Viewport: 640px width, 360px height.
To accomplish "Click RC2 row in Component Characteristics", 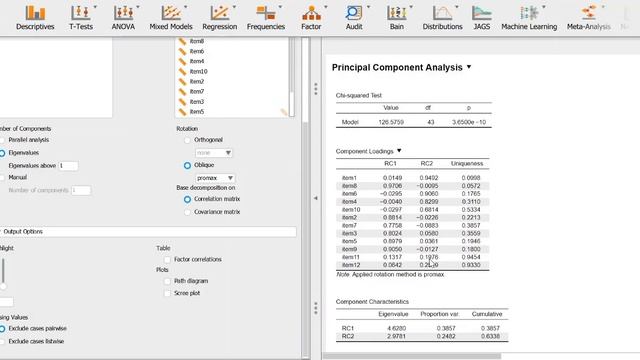I will pyautogui.click(x=422, y=336).
